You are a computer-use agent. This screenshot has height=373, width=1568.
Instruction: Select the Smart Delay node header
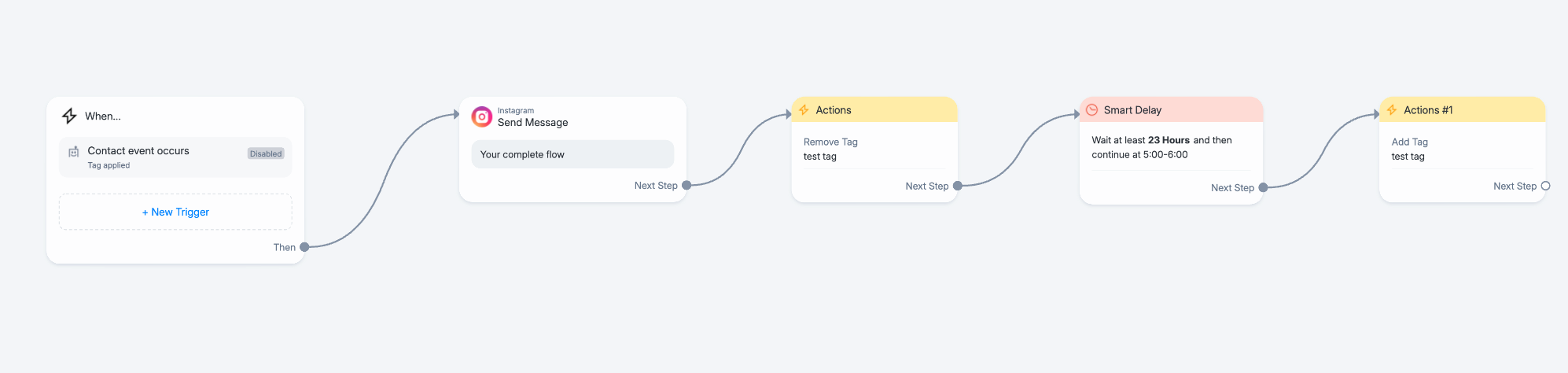click(1171, 110)
